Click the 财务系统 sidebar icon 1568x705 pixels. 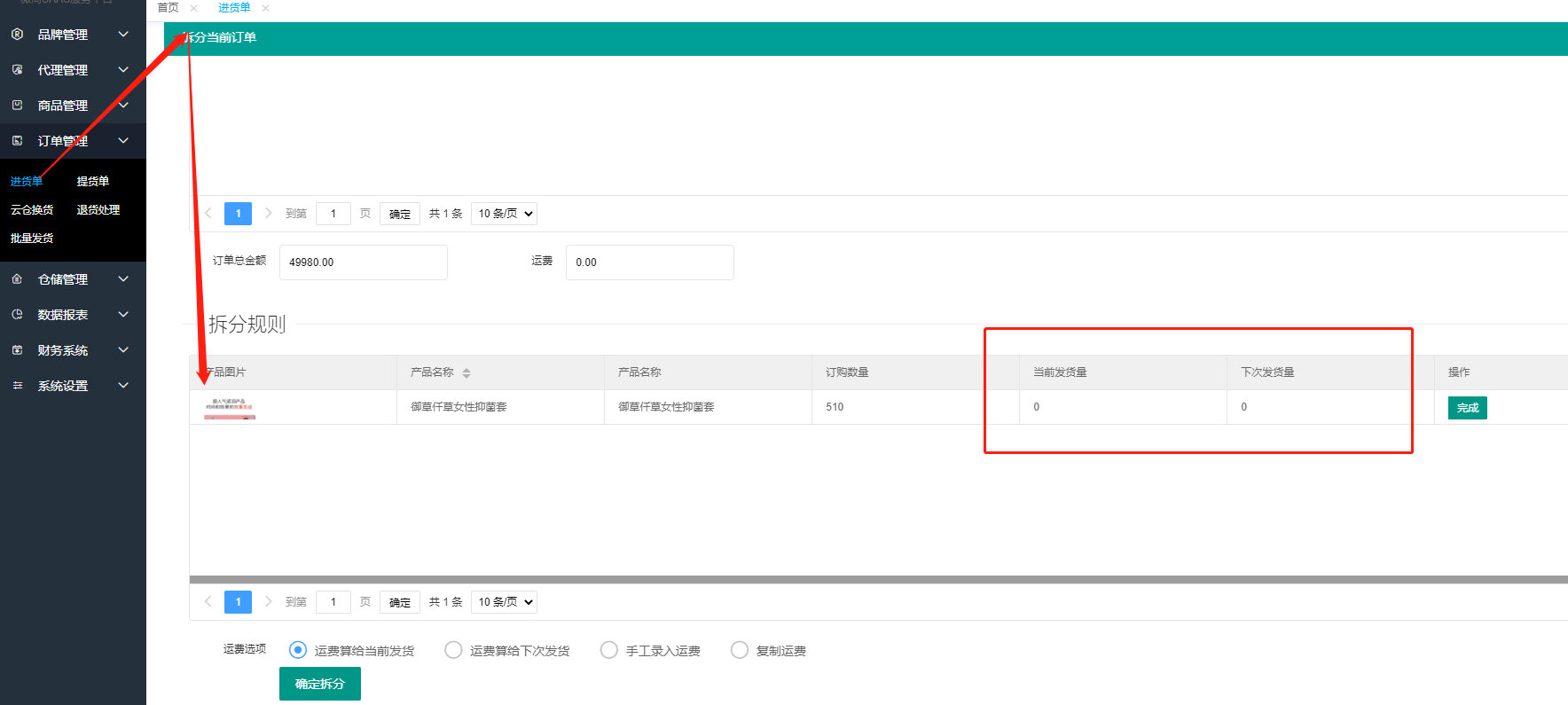click(x=17, y=349)
